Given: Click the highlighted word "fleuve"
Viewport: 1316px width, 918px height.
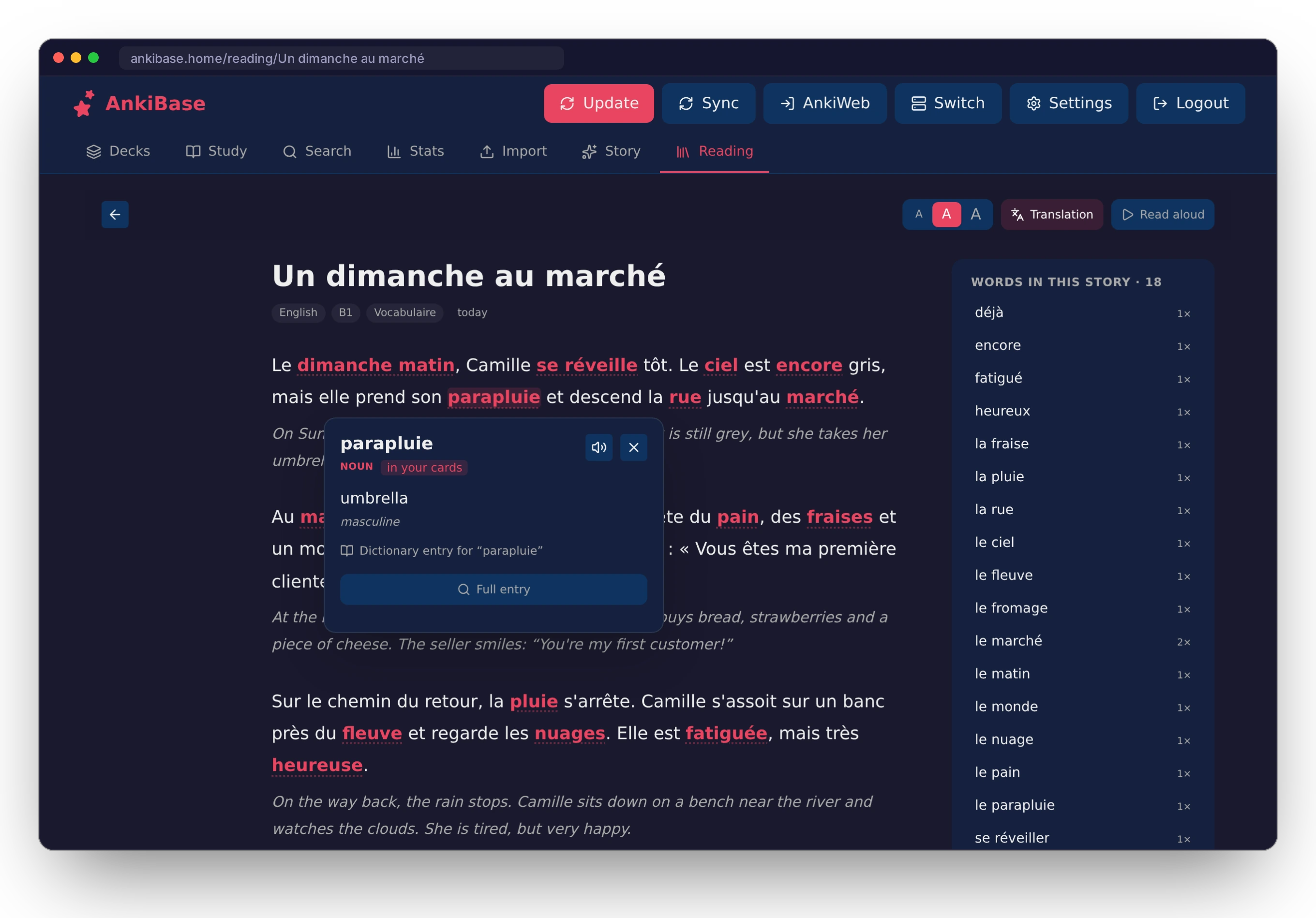Looking at the screenshot, I should (372, 734).
